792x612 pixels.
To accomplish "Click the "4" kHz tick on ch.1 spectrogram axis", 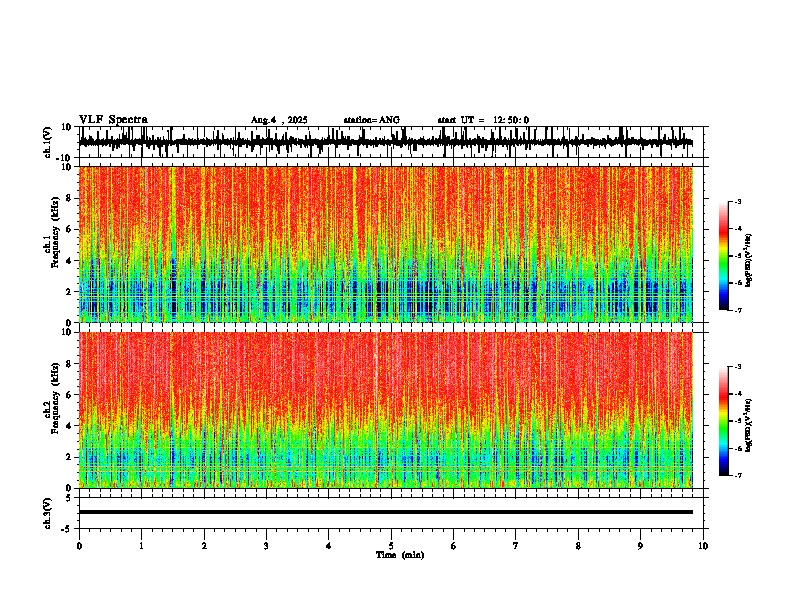I will point(70,261).
